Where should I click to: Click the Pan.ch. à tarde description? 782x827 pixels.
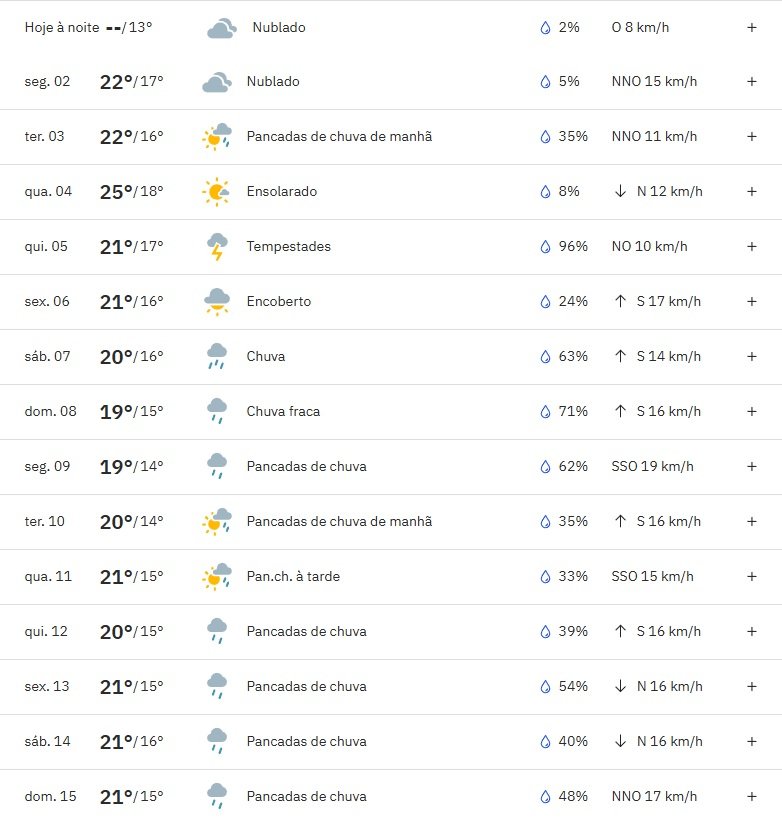tap(293, 576)
